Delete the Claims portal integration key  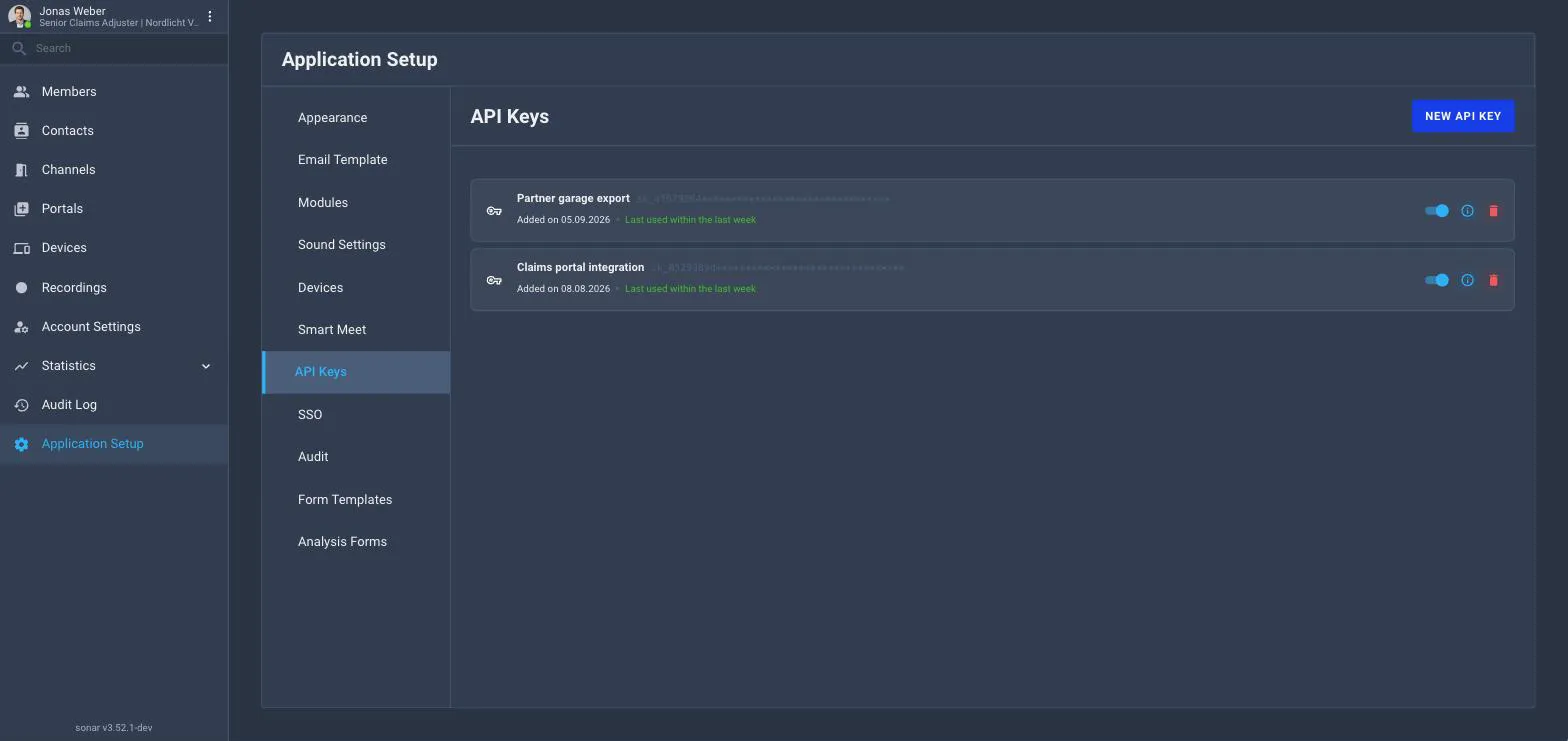1493,280
